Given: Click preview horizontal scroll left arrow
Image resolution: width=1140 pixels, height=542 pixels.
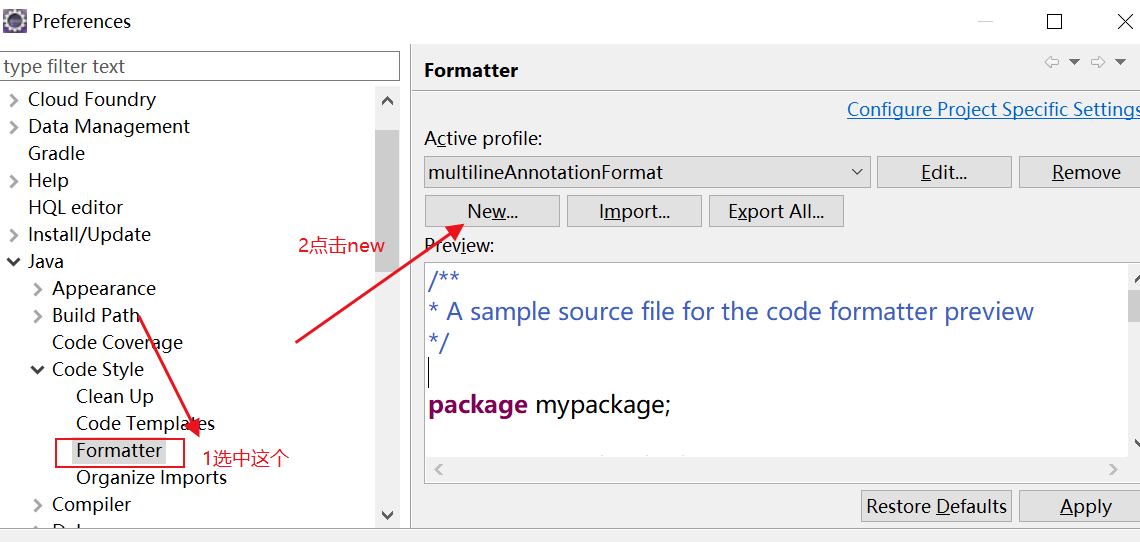Looking at the screenshot, I should point(438,469).
